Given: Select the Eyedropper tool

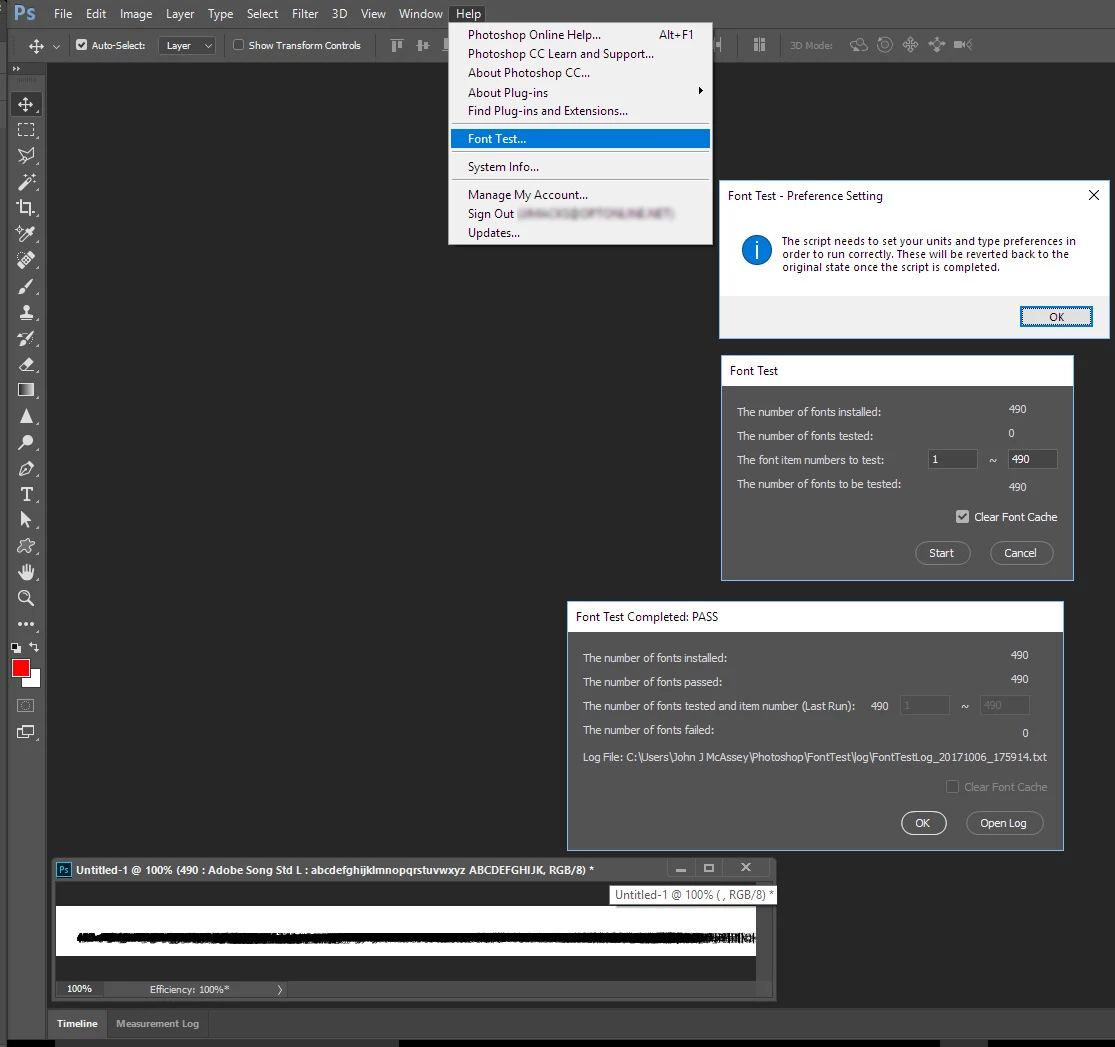Looking at the screenshot, I should coord(26,234).
